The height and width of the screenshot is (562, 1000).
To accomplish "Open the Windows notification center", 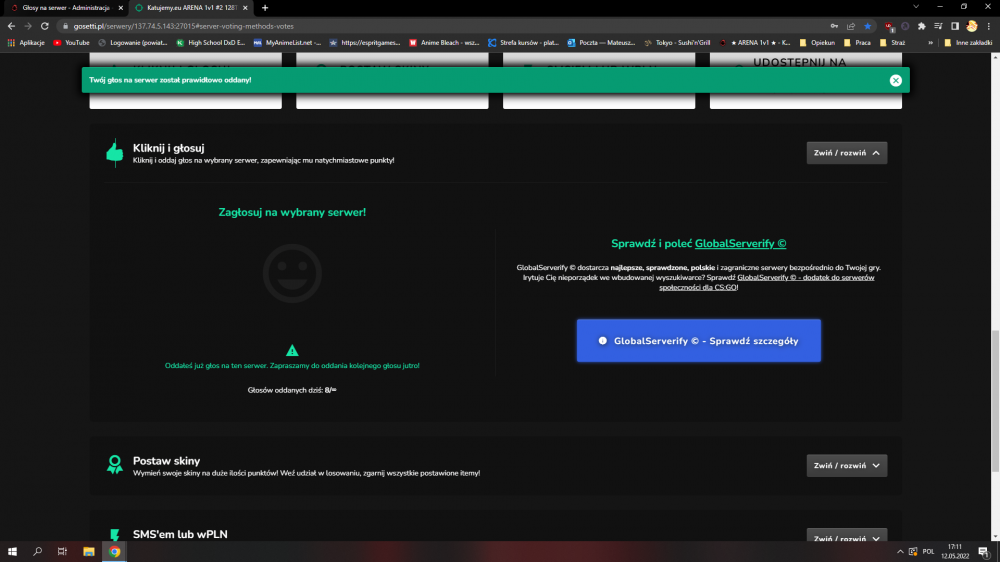I will coord(985,551).
